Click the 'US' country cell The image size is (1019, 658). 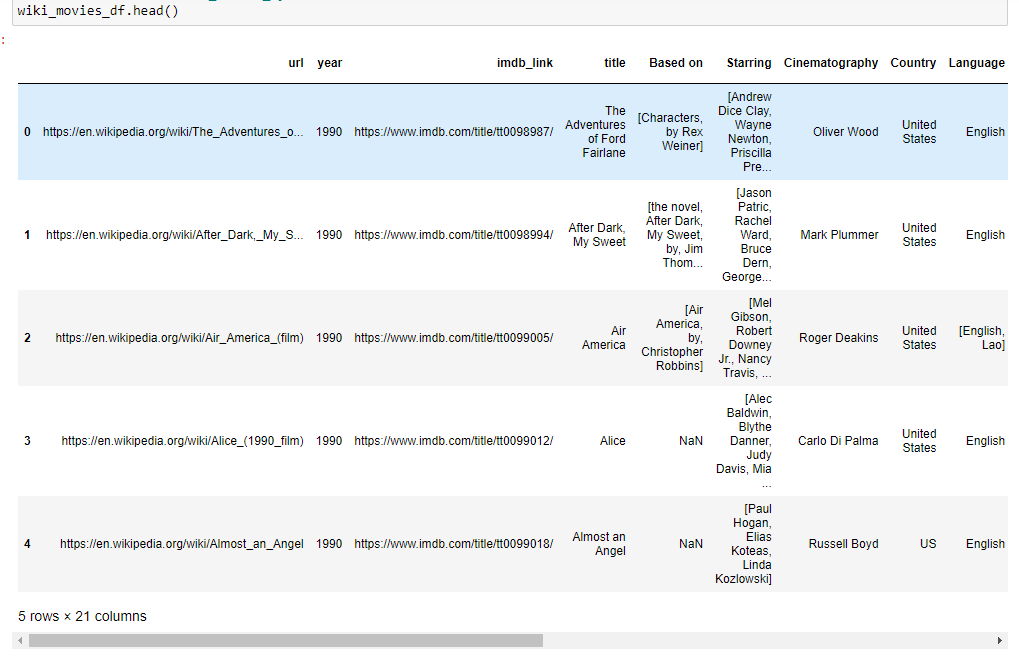coord(928,544)
